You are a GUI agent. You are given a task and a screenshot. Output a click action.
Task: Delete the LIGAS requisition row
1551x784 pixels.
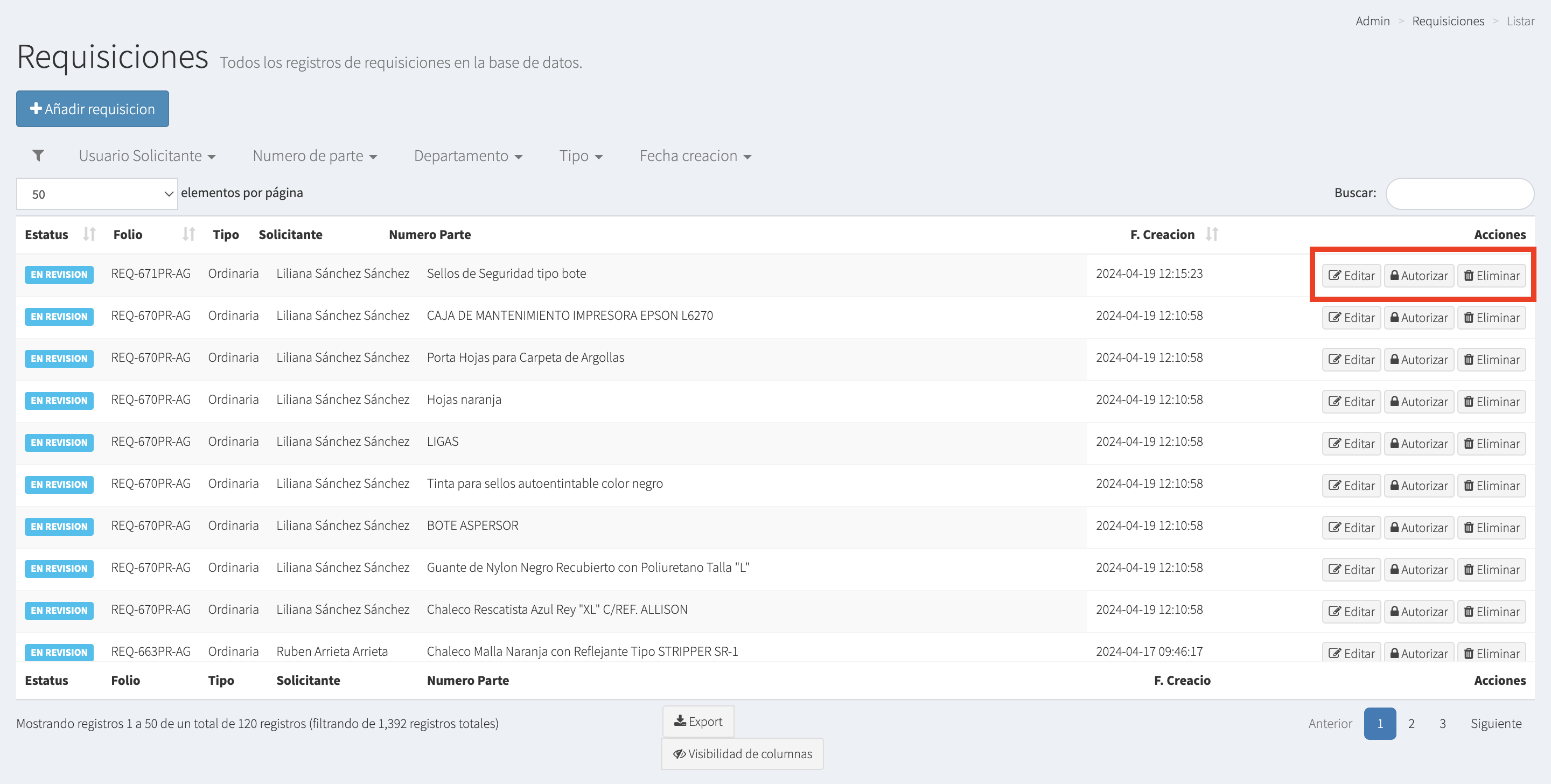(x=1491, y=444)
